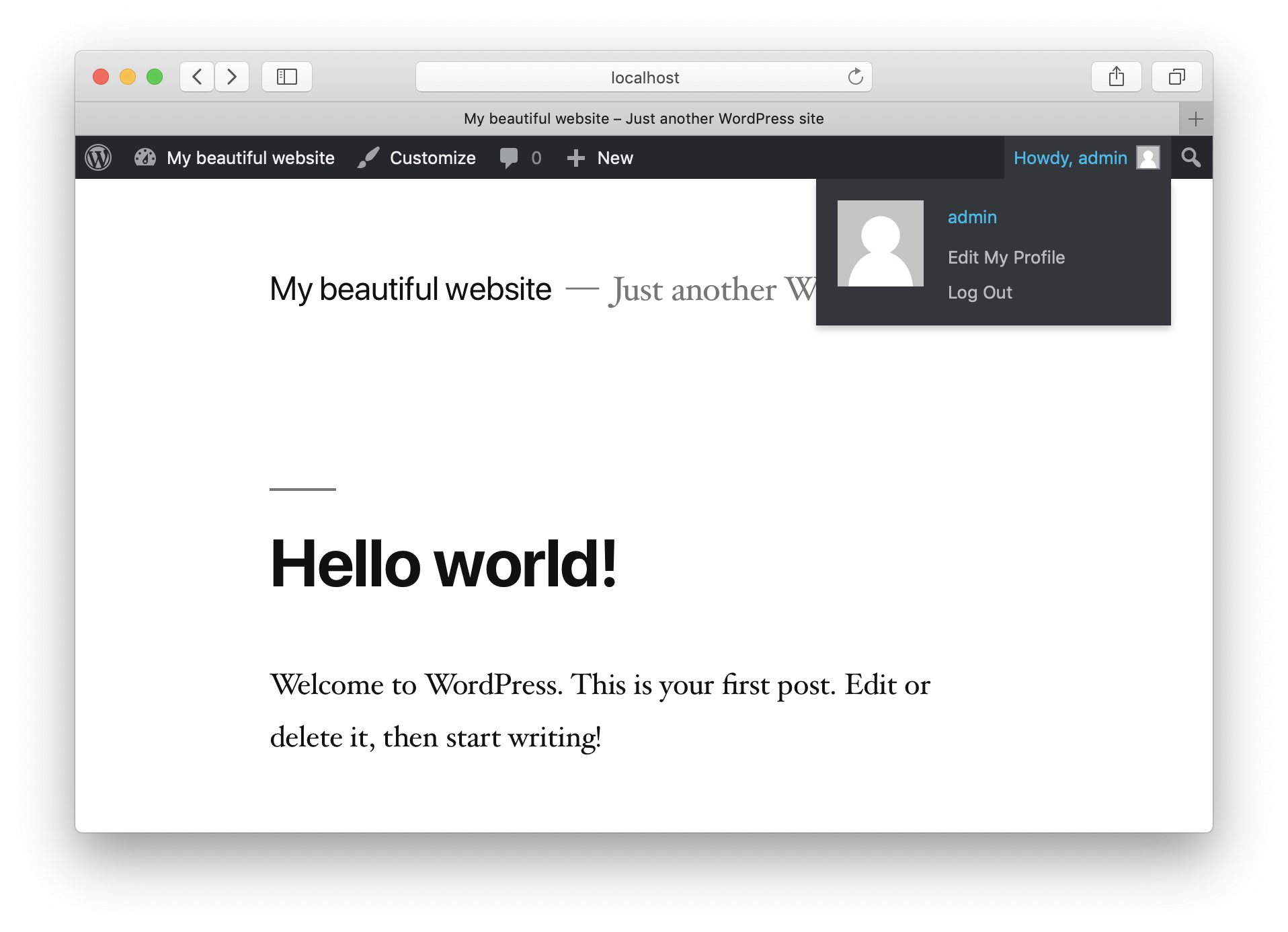
Task: Select the Customize paintbrush icon
Action: coord(368,157)
